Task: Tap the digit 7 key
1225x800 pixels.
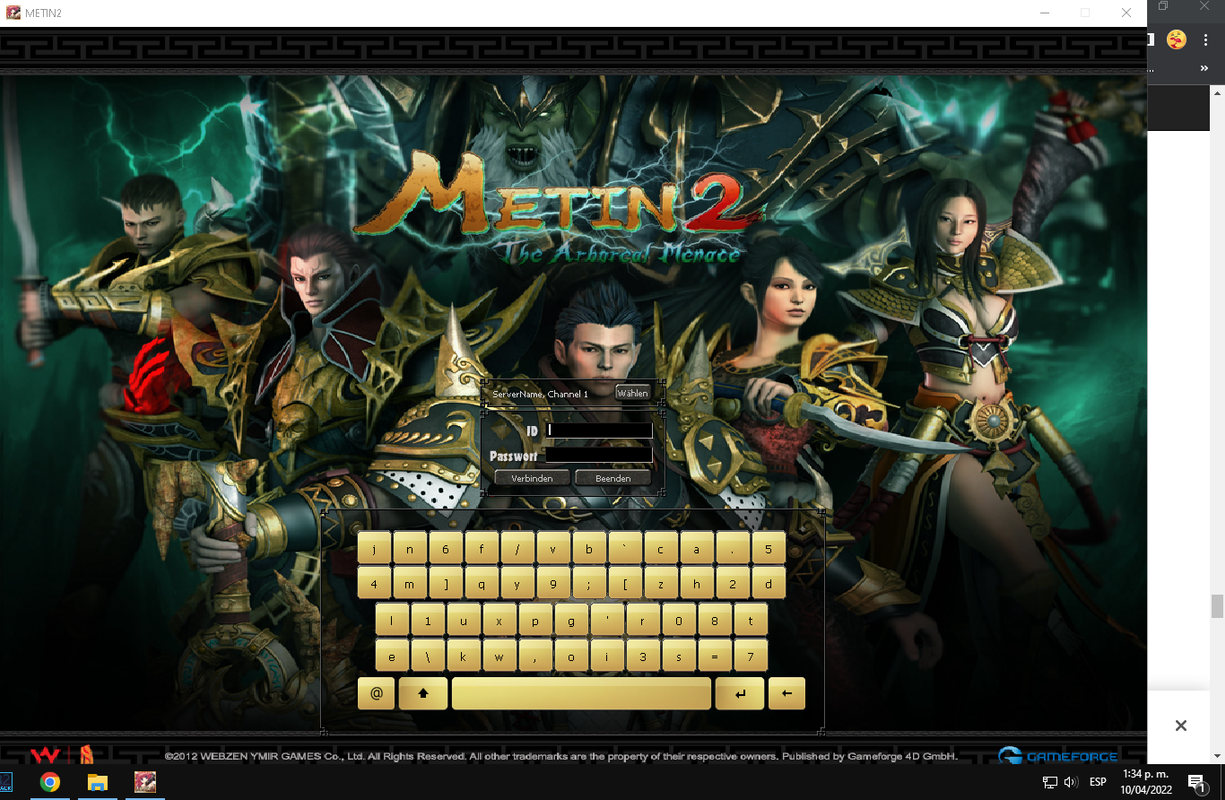Action: coord(751,656)
